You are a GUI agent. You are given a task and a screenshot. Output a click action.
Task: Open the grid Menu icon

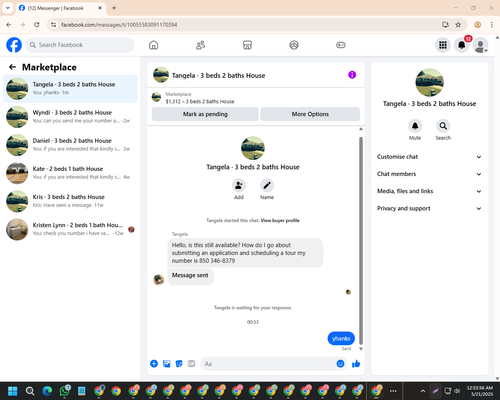click(x=443, y=45)
